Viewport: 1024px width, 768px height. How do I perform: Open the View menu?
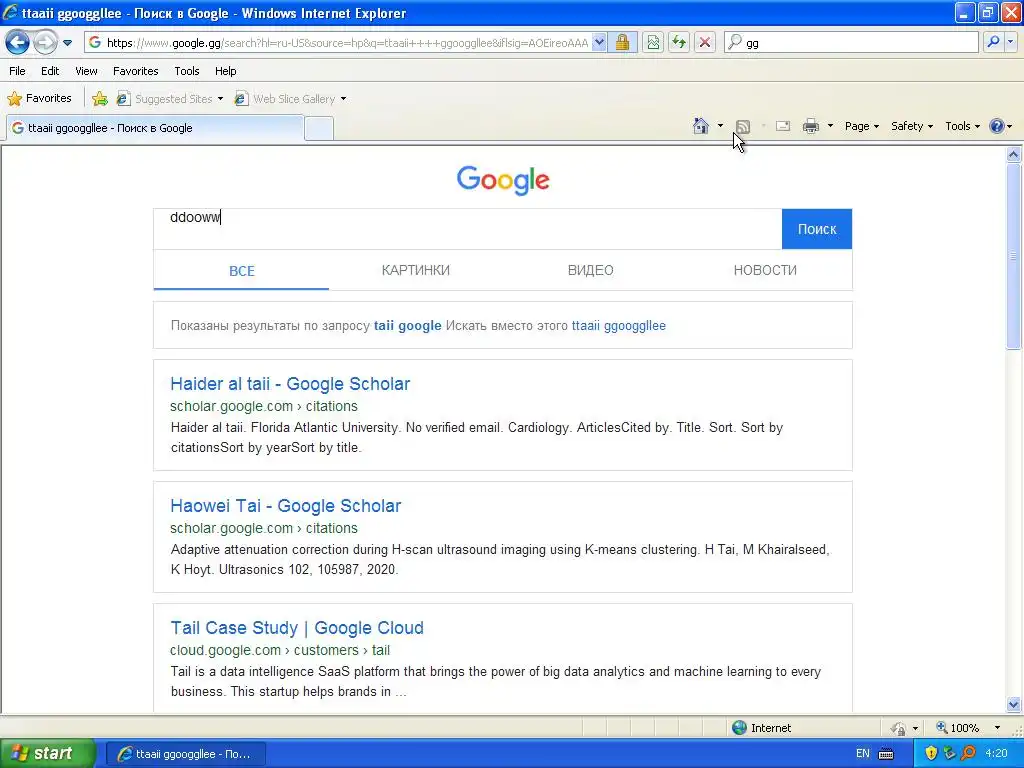pyautogui.click(x=86, y=71)
